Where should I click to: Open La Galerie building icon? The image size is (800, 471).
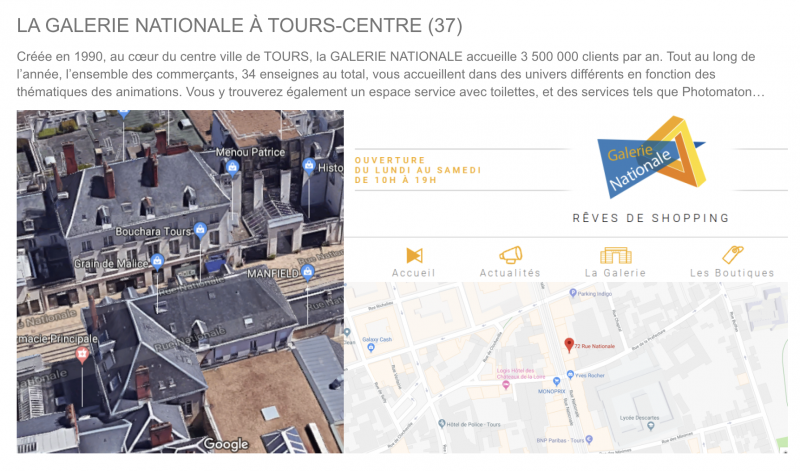coord(615,255)
